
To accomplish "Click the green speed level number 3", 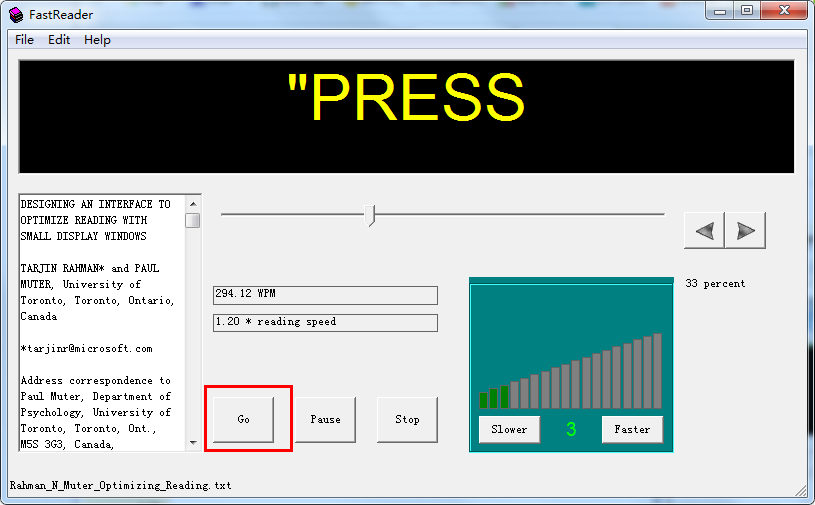I will coord(571,429).
